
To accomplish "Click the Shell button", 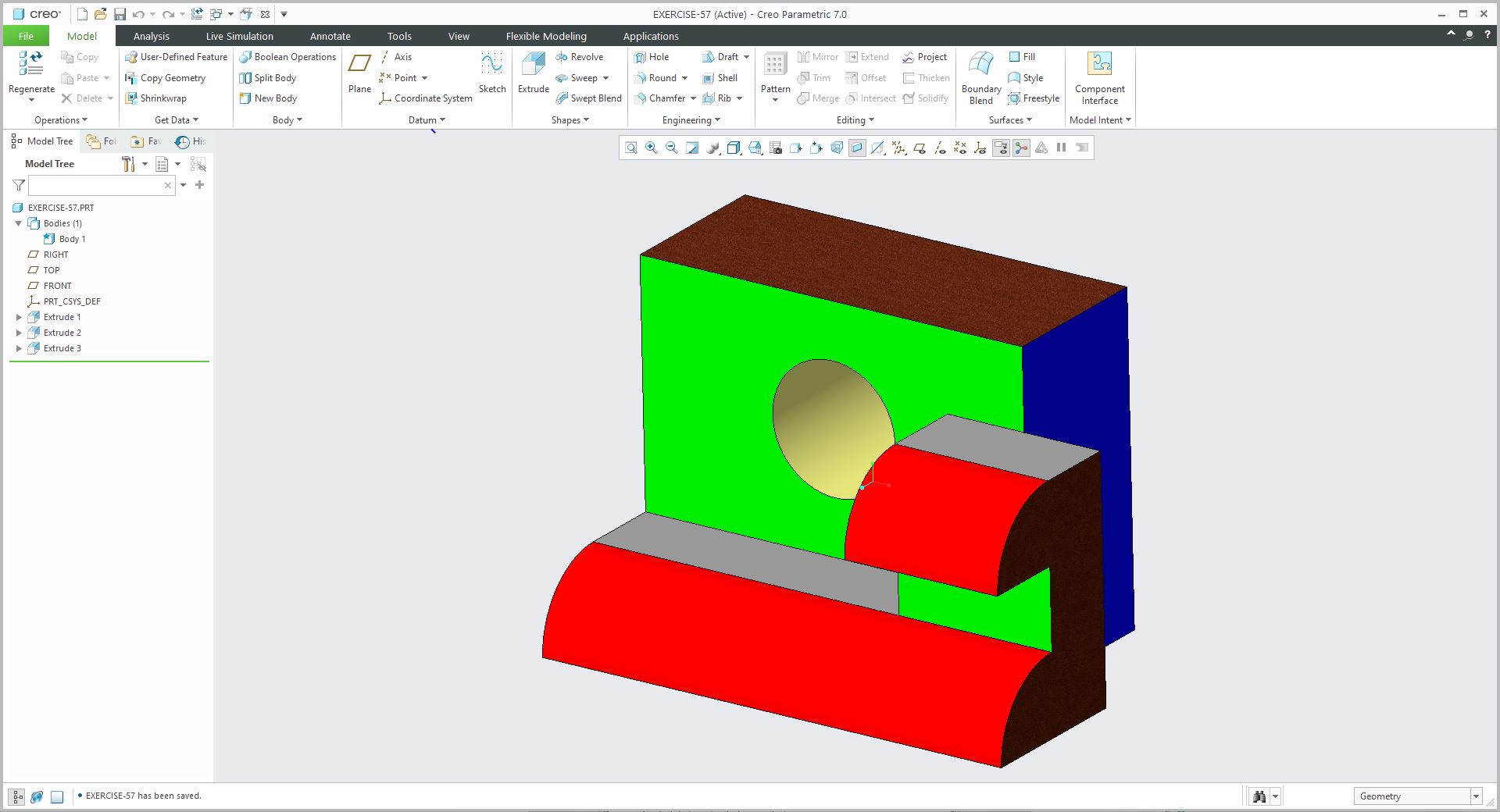I will coord(720,78).
